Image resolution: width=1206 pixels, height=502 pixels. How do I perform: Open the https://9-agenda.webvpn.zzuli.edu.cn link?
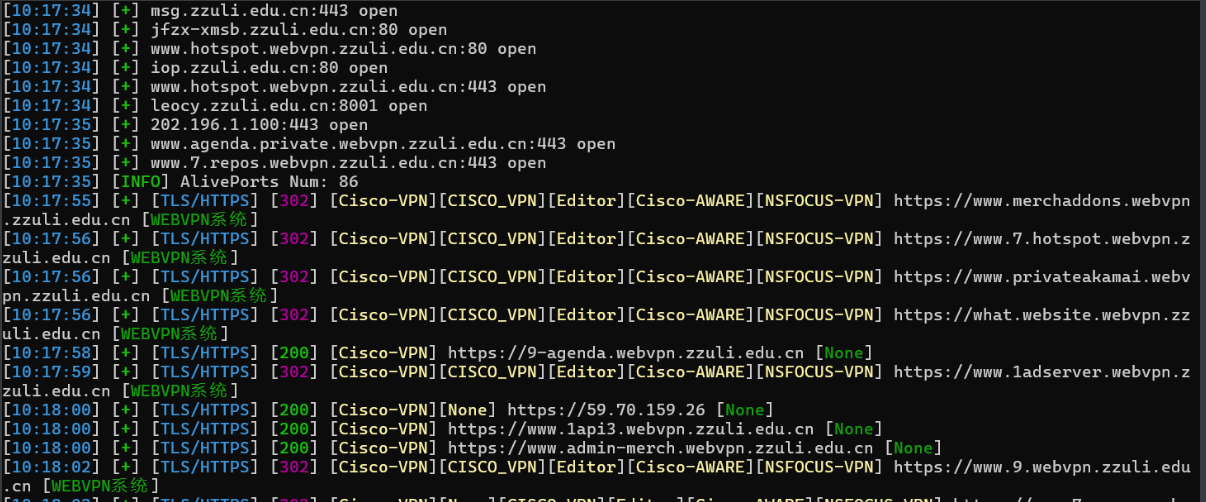626,353
